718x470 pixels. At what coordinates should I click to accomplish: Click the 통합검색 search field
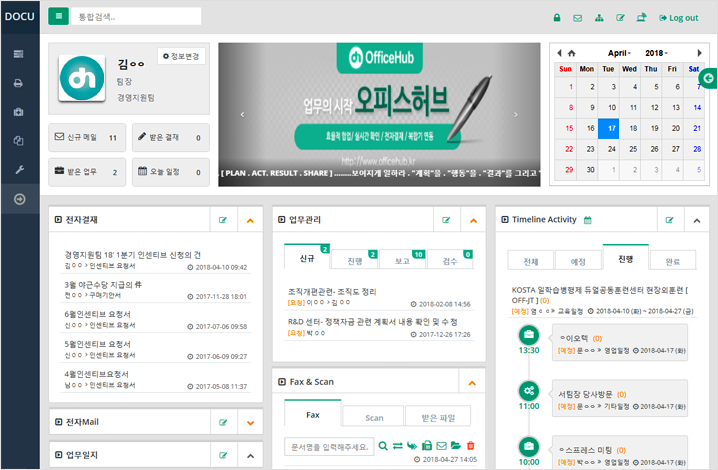point(136,16)
